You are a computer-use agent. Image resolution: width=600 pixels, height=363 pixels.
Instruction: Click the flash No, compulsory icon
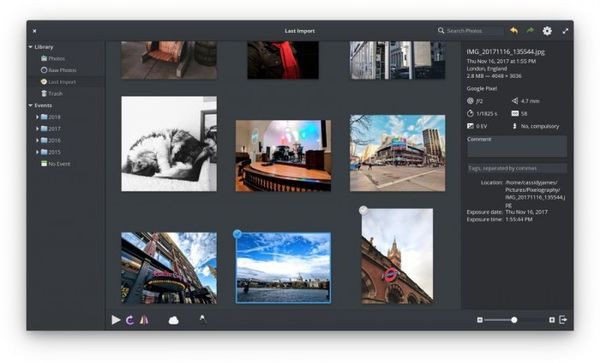coord(515,126)
